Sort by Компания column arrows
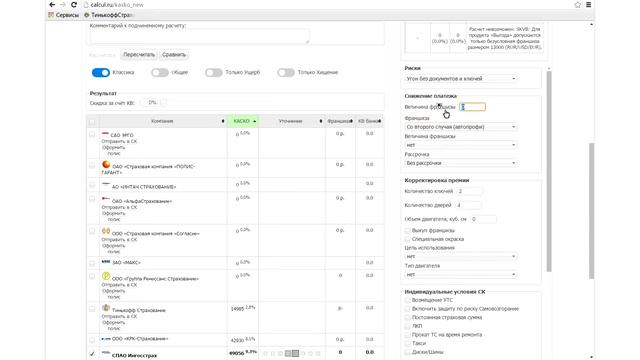Viewport: 640px width, 360px height. tap(223, 121)
